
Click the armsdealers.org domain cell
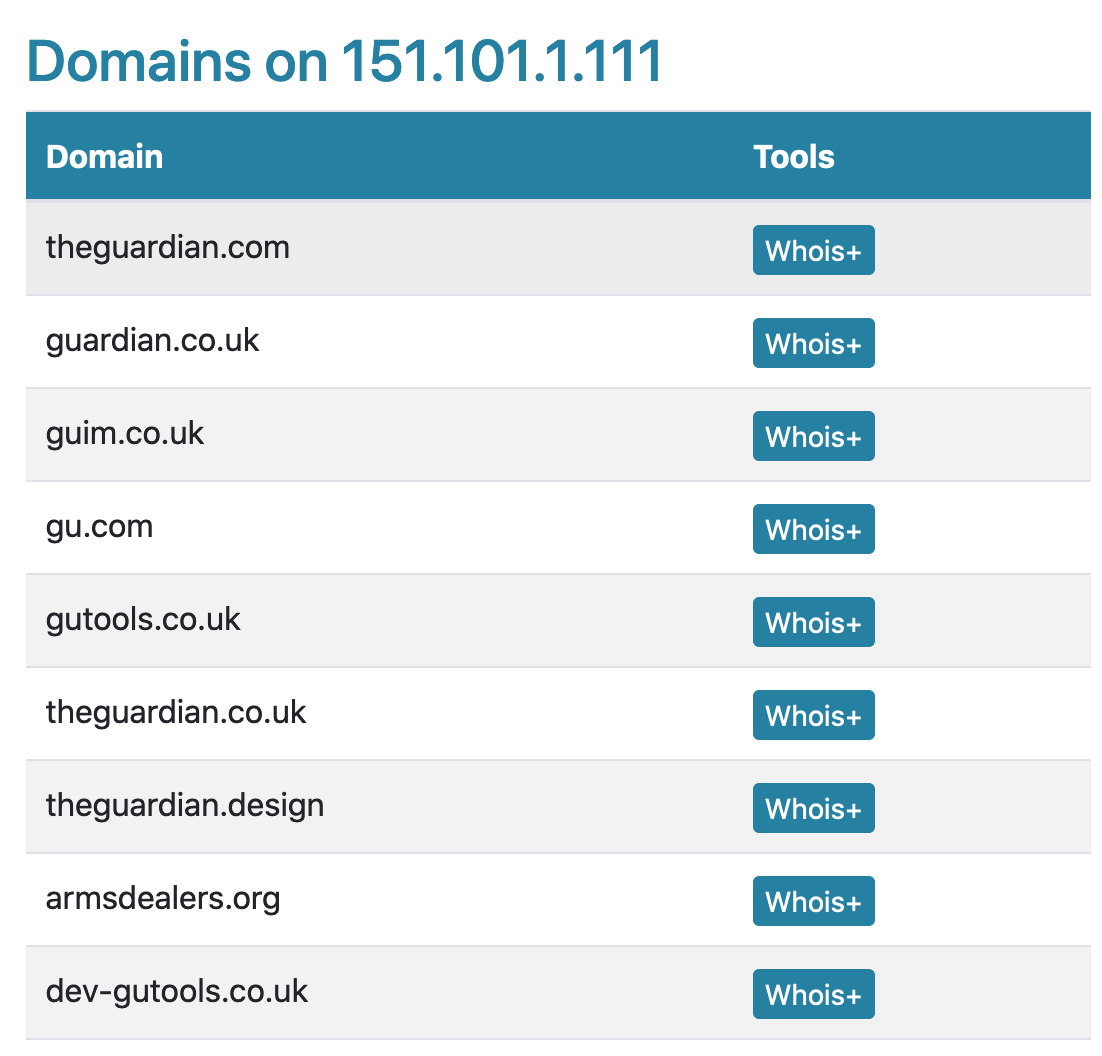(x=163, y=899)
